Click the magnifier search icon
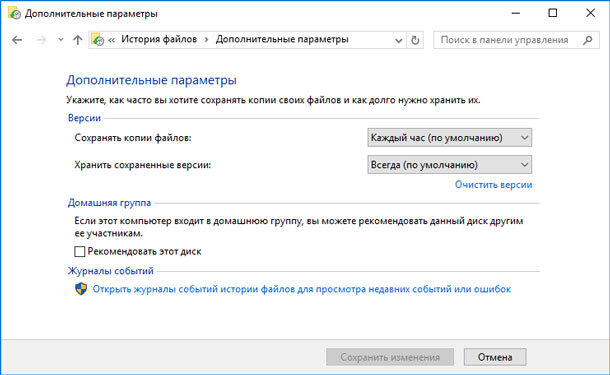 [x=588, y=40]
